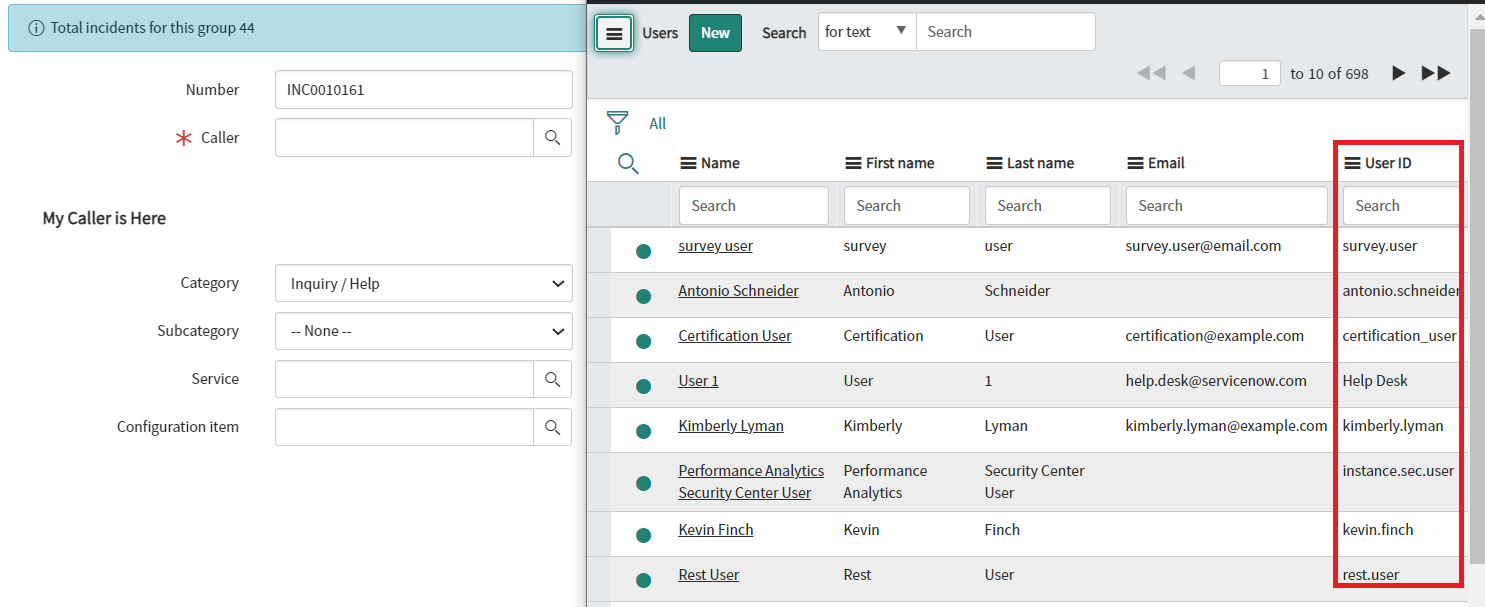Go to next page arrow
The image size is (1485, 607).
pos(1399,73)
